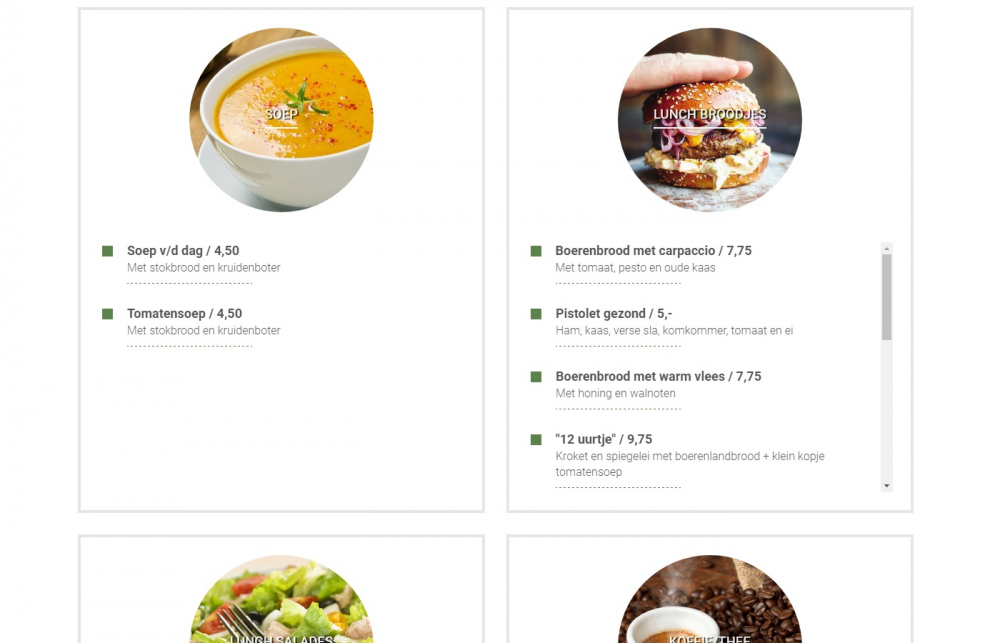The width and height of the screenshot is (1000, 643).
Task: Open the Koffie/Thee coffee beans image
Action: (x=710, y=599)
